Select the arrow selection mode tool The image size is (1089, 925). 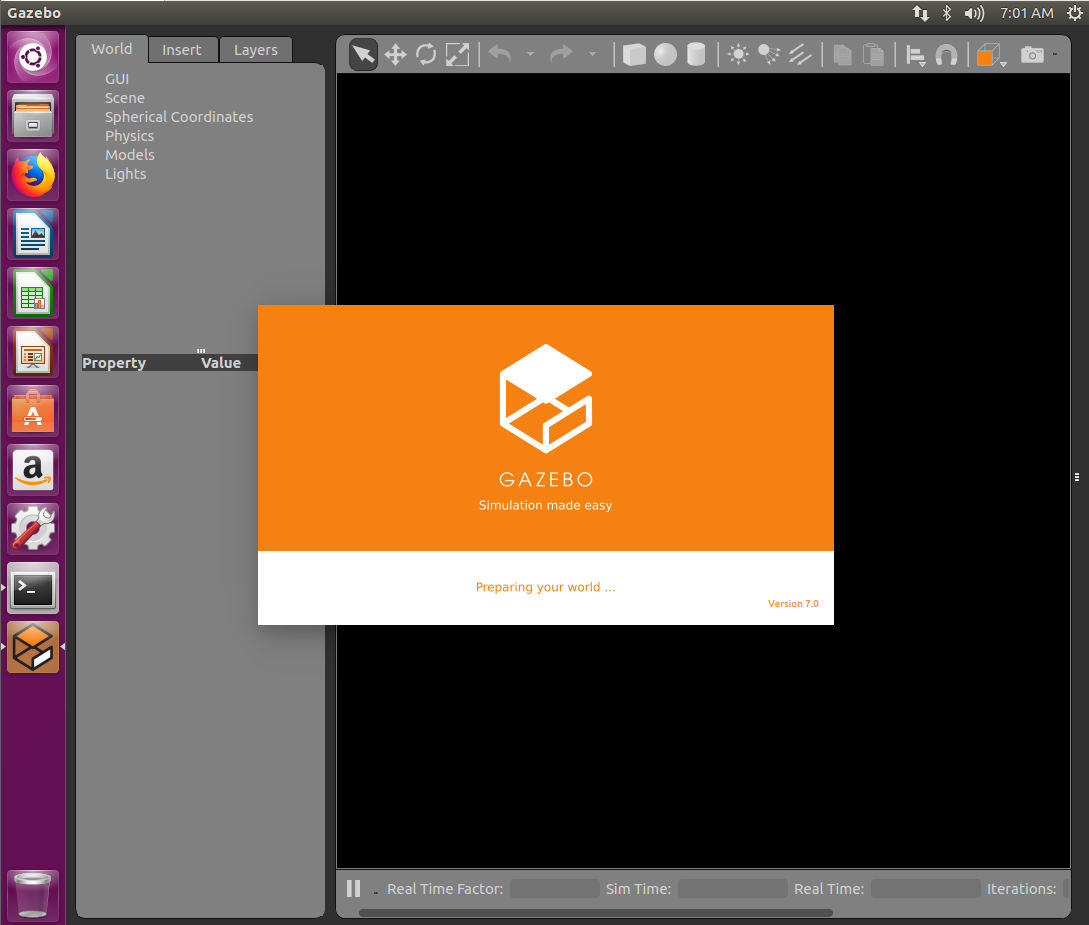(363, 54)
